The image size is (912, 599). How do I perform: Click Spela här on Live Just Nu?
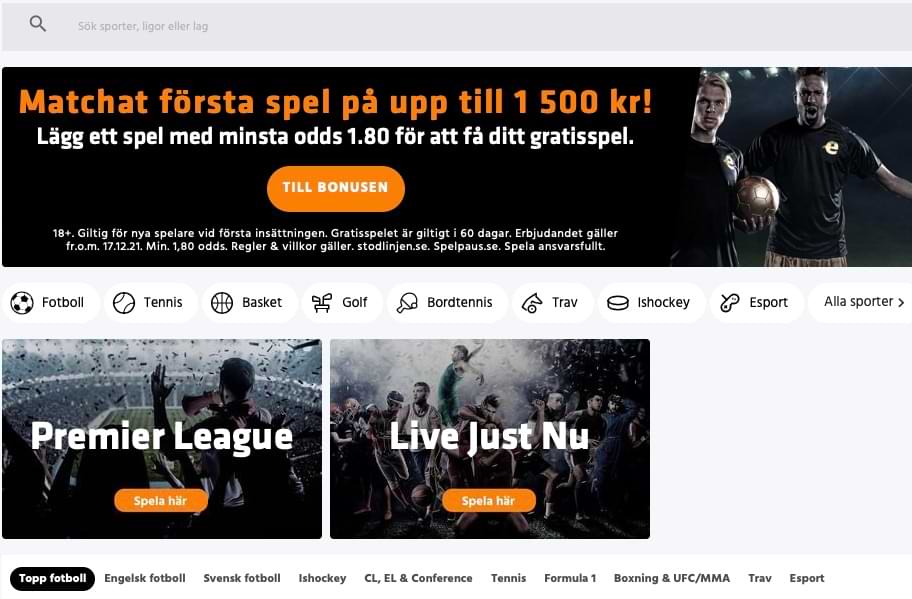point(489,500)
